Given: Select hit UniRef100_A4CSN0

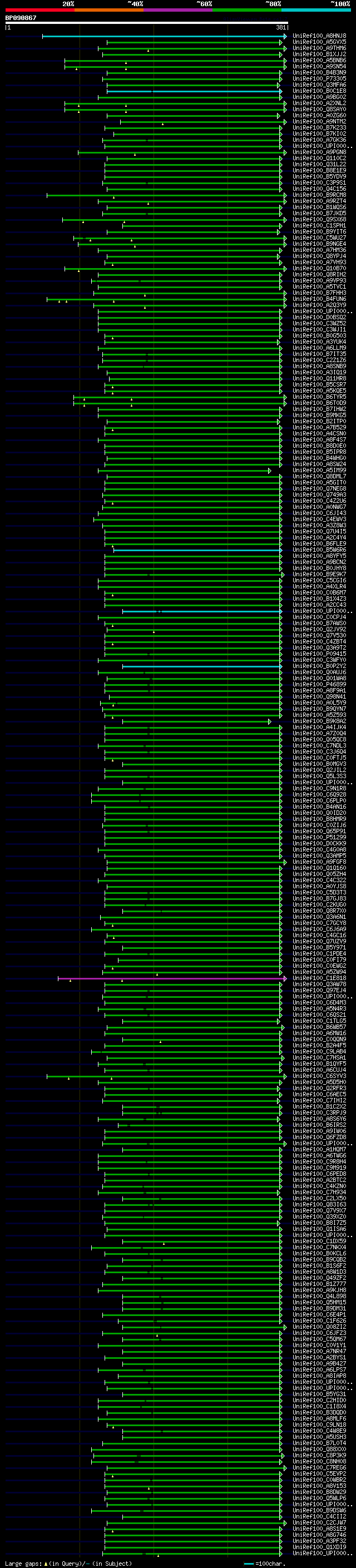Looking at the screenshot, I should (319, 433).
